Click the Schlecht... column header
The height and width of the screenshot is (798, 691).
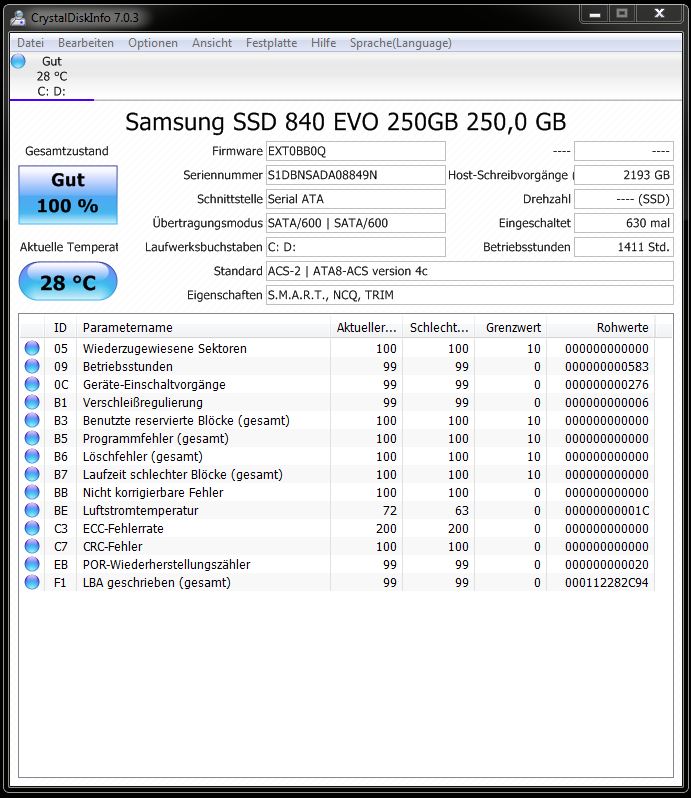[439, 328]
